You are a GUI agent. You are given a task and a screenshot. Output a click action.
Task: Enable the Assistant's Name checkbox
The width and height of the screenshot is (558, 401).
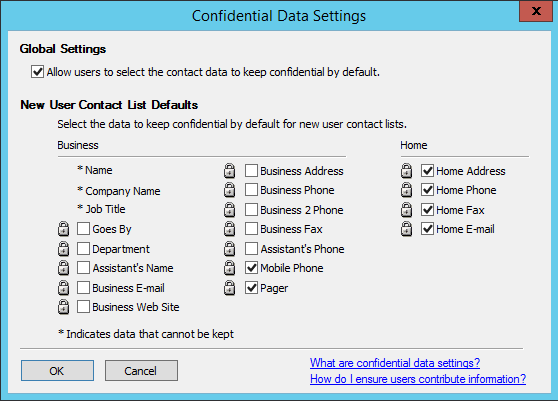click(83, 268)
